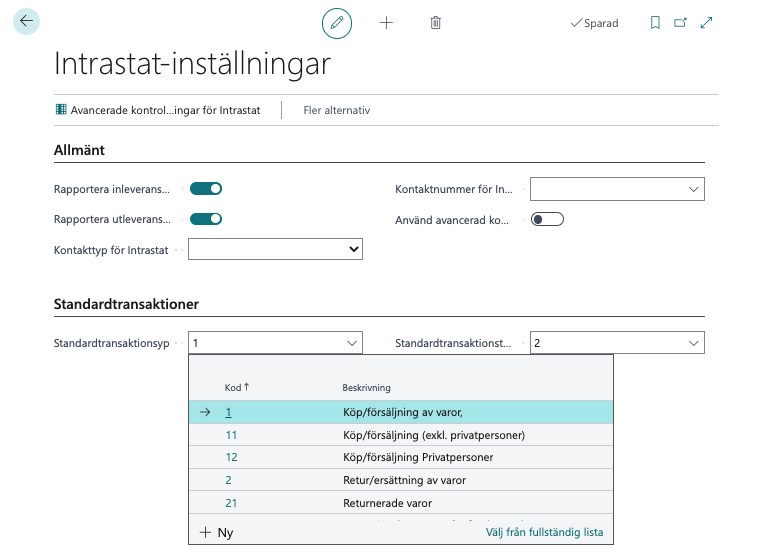Image resolution: width=769 pixels, height=554 pixels.
Task: Click Välj från fullständig lista link
Action: coord(544,532)
